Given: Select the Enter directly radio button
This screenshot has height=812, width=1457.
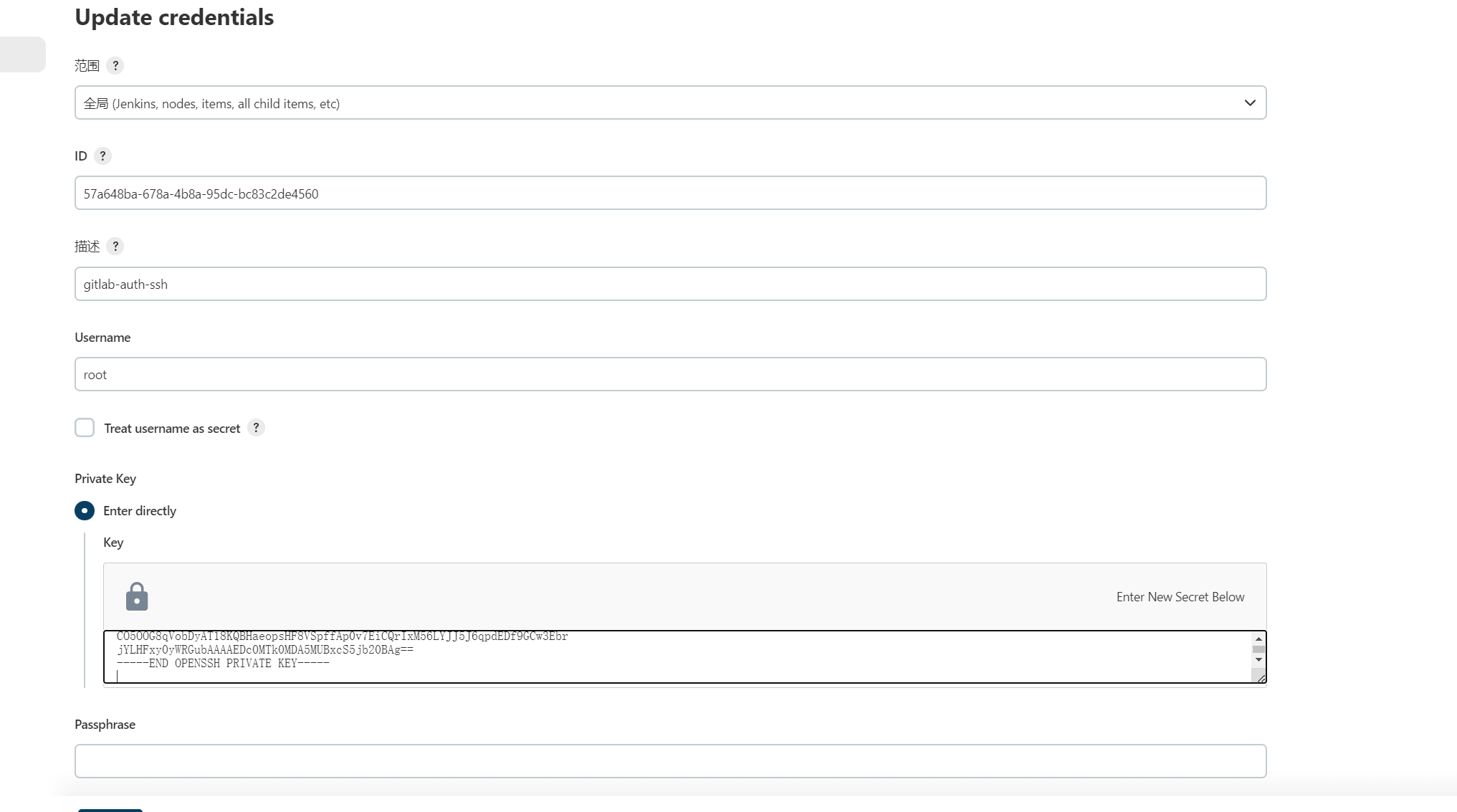Looking at the screenshot, I should (x=85, y=511).
